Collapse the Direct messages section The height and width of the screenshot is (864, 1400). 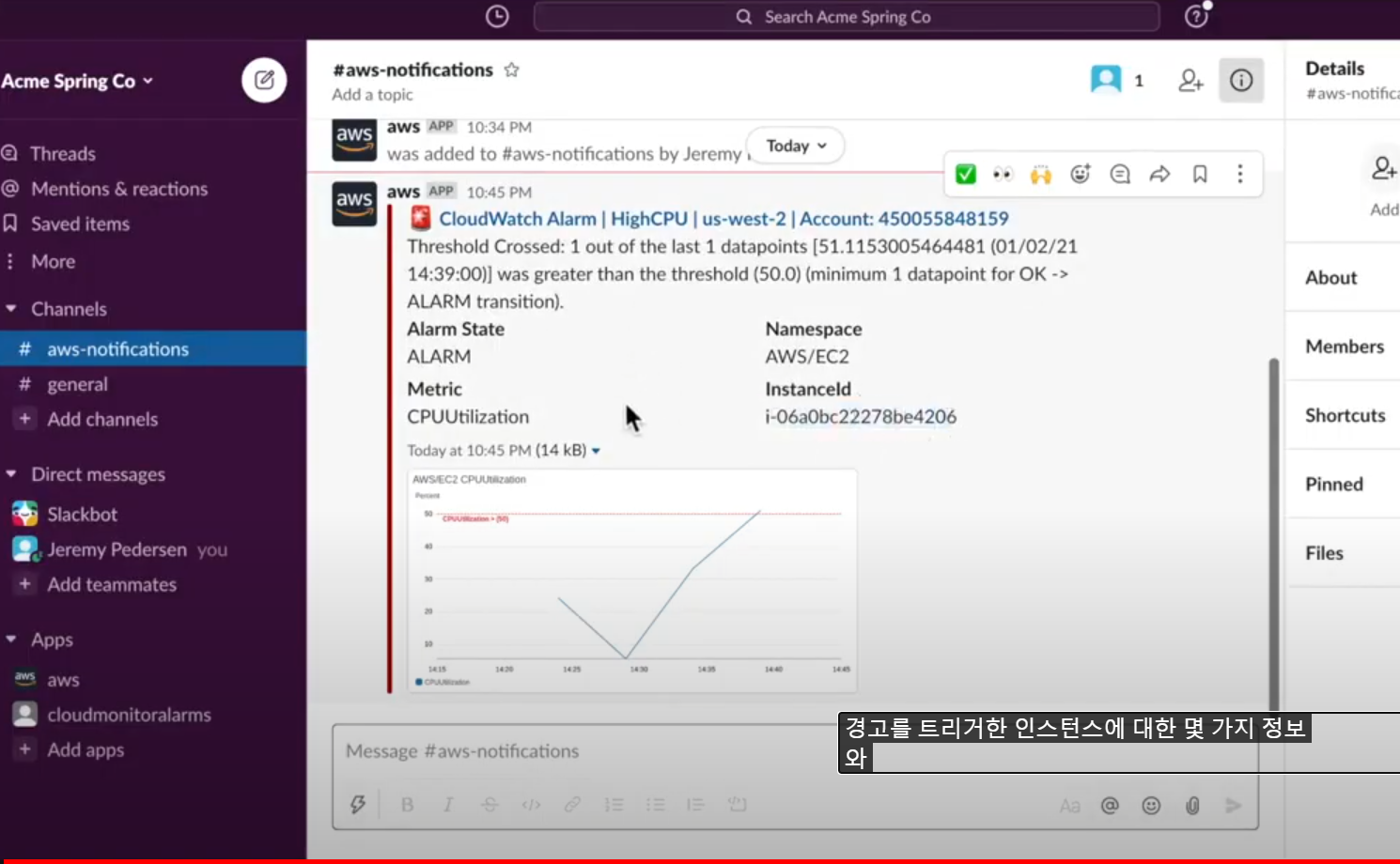[11, 473]
